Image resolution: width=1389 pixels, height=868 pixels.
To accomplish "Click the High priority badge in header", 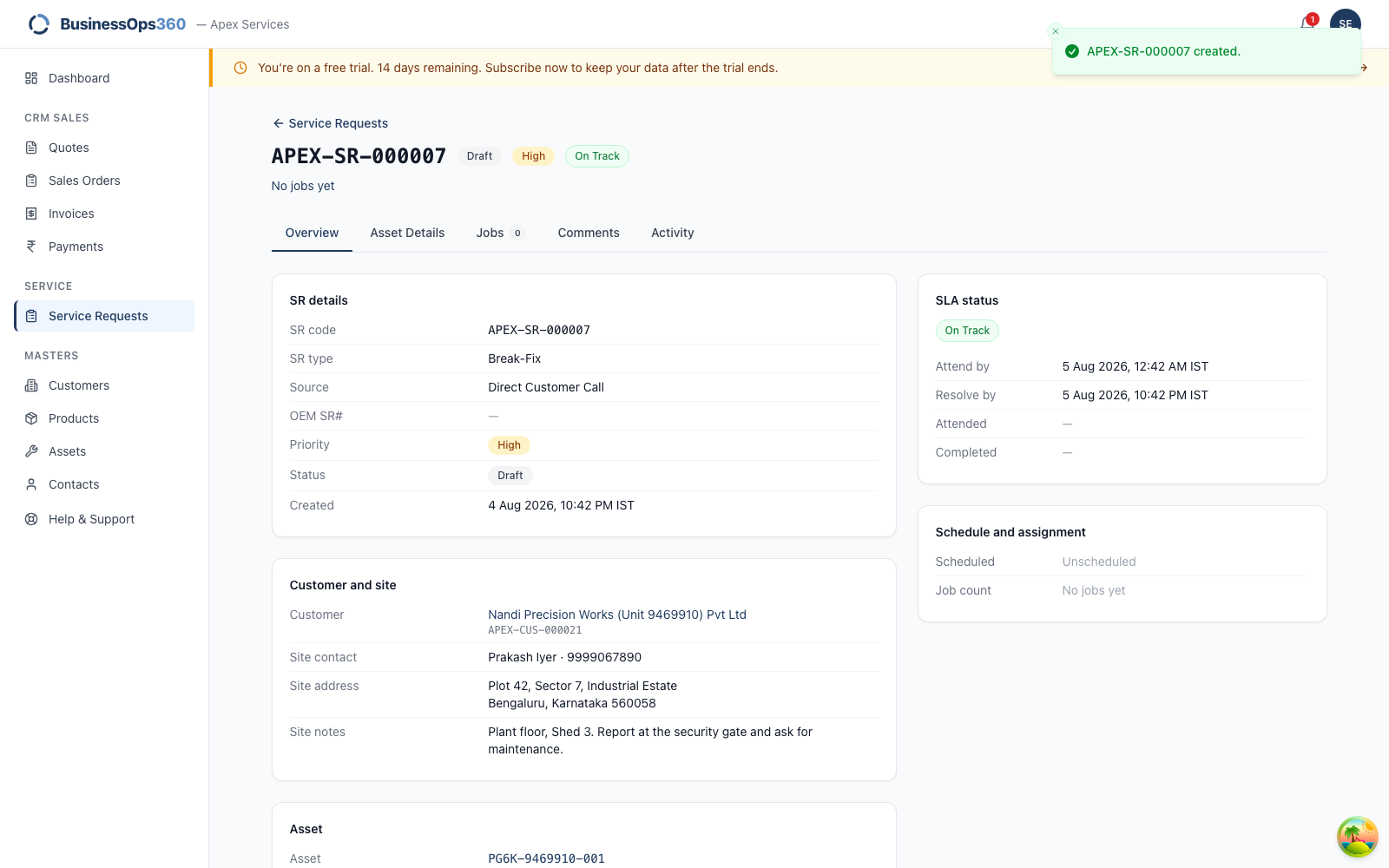I will coord(534,156).
